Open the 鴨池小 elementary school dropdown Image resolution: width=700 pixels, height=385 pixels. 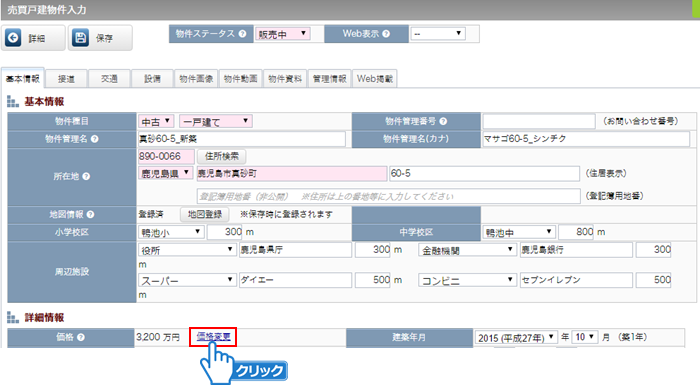click(171, 232)
